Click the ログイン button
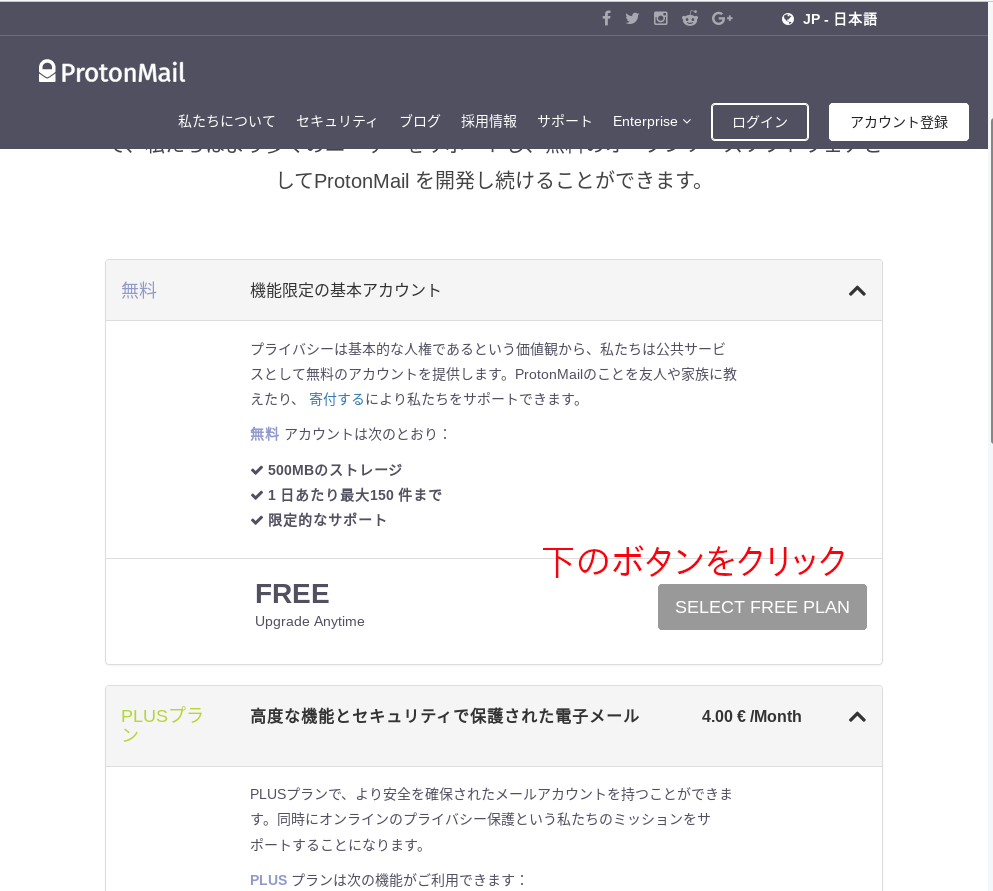The image size is (993, 891). [760, 122]
